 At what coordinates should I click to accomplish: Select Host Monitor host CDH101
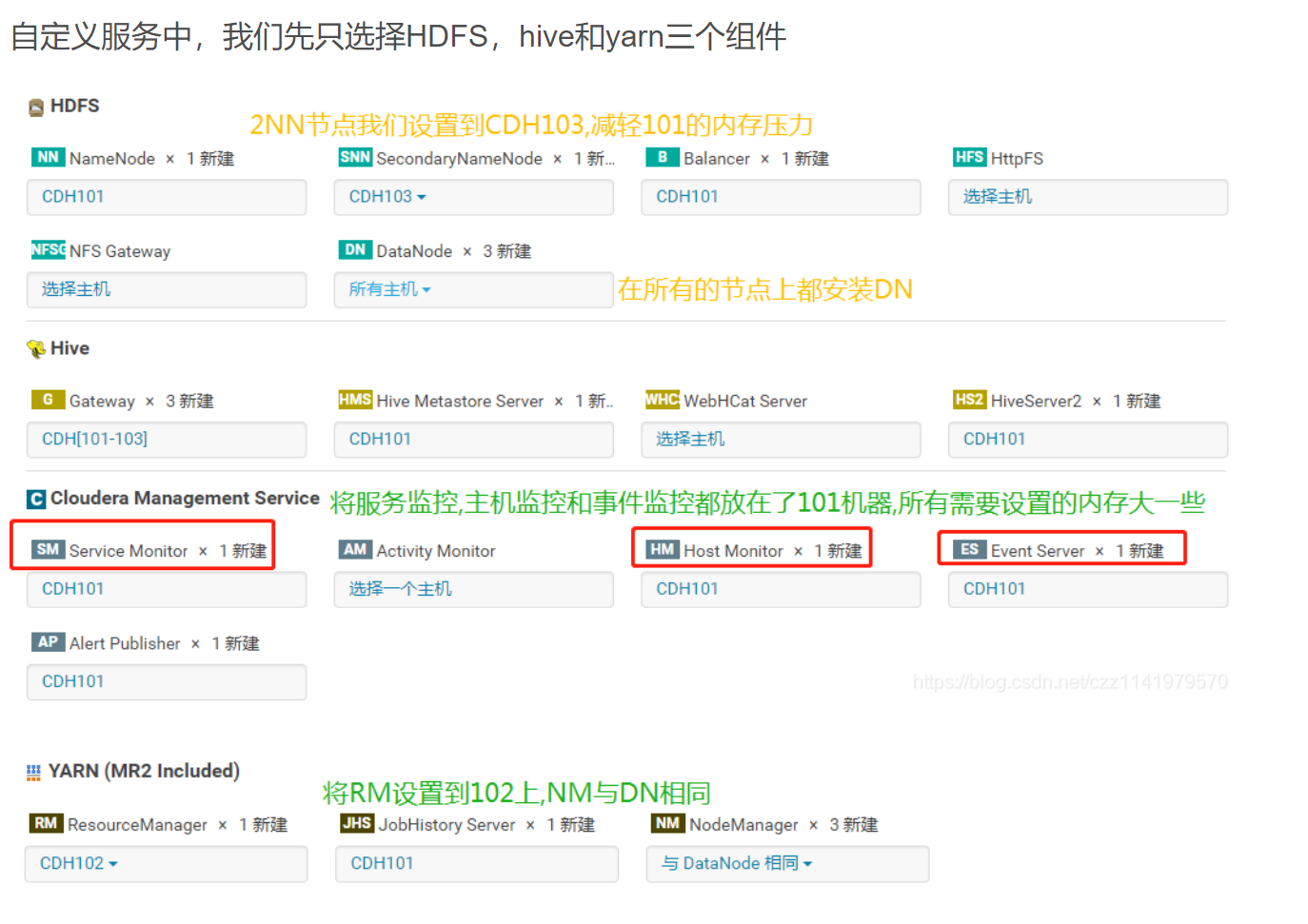781,589
